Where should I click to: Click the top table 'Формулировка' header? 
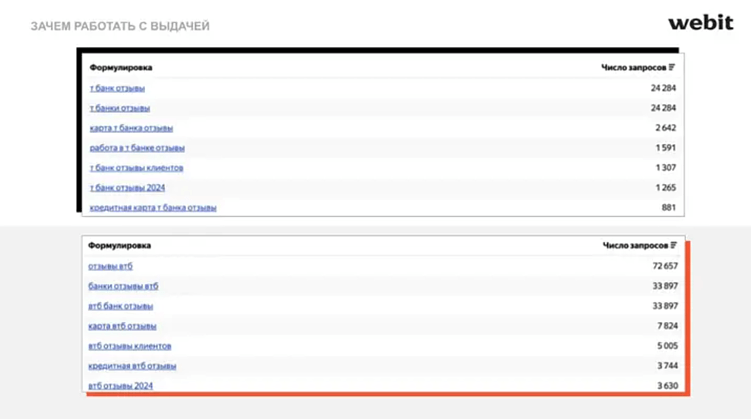pyautogui.click(x=121, y=68)
